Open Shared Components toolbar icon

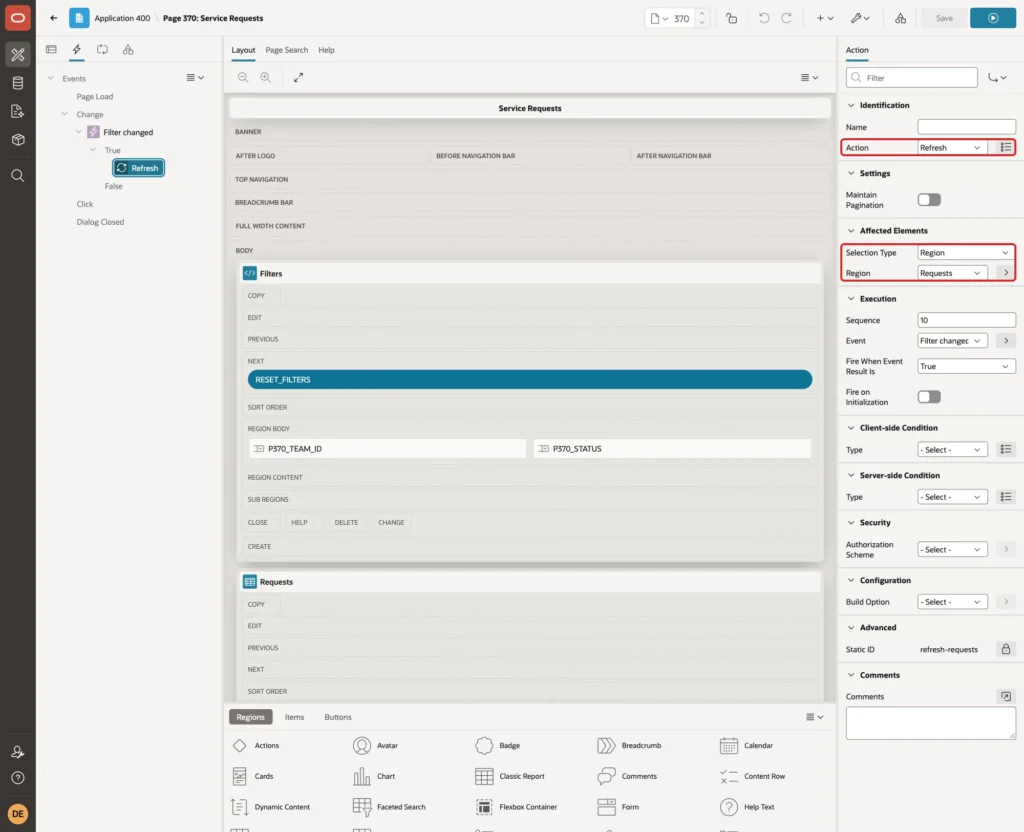click(901, 18)
